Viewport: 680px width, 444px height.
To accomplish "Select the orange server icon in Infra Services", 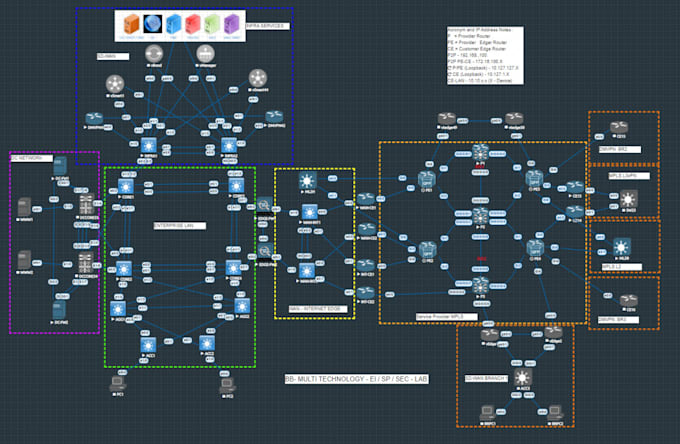I will tap(131, 24).
